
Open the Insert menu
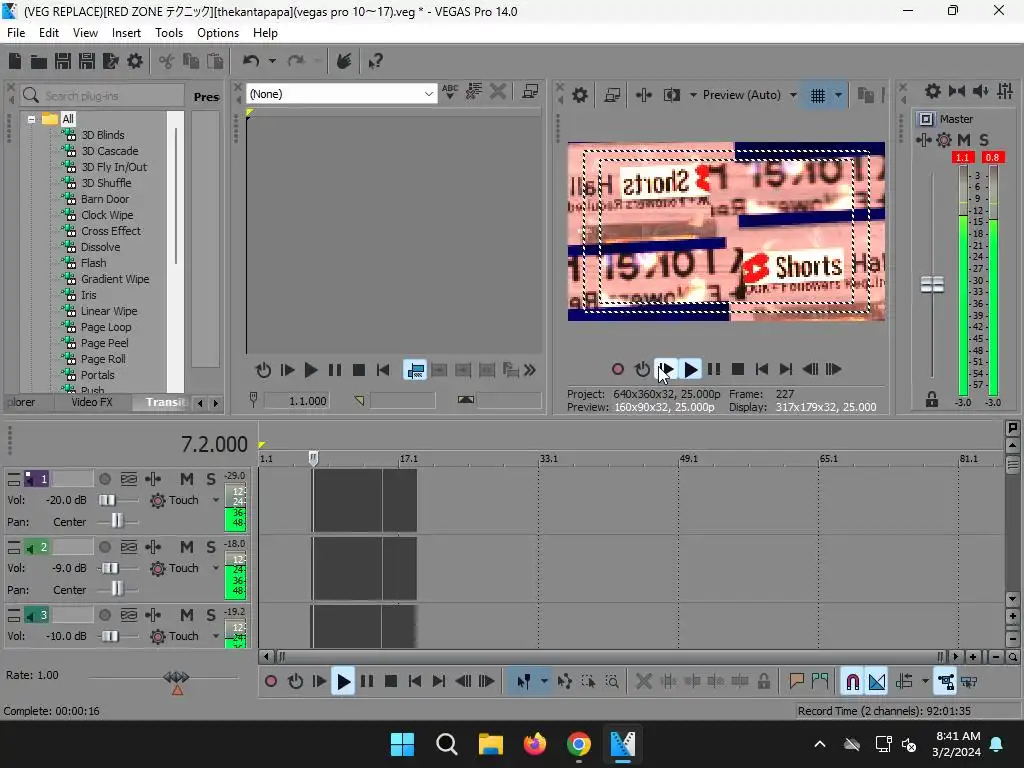(126, 33)
